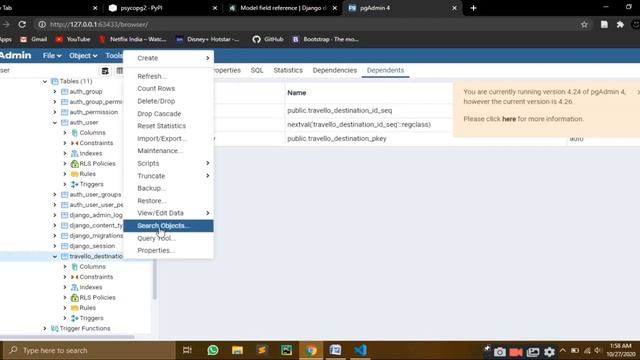Click the auth_user Triggers icon
The width and height of the screenshot is (640, 360).
pyautogui.click(x=74, y=184)
